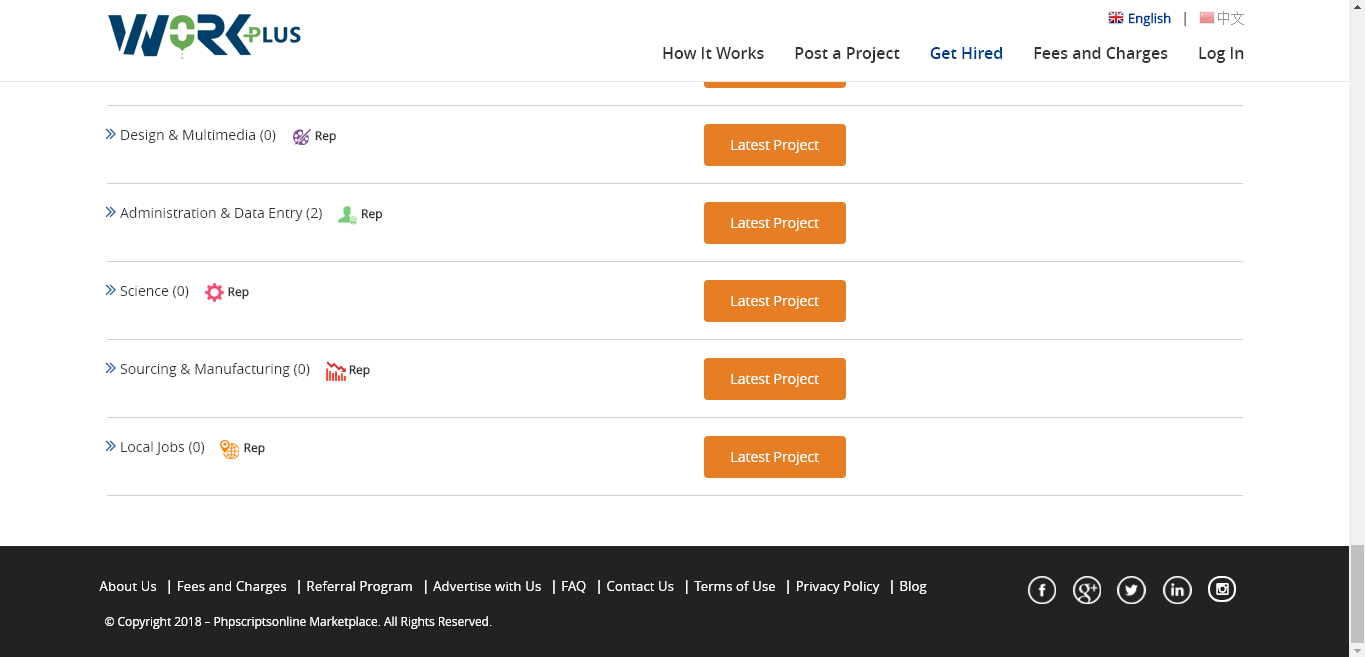This screenshot has width=1365, height=657.
Task: Click the double-arrow beside Design & Multimedia
Action: pos(111,134)
